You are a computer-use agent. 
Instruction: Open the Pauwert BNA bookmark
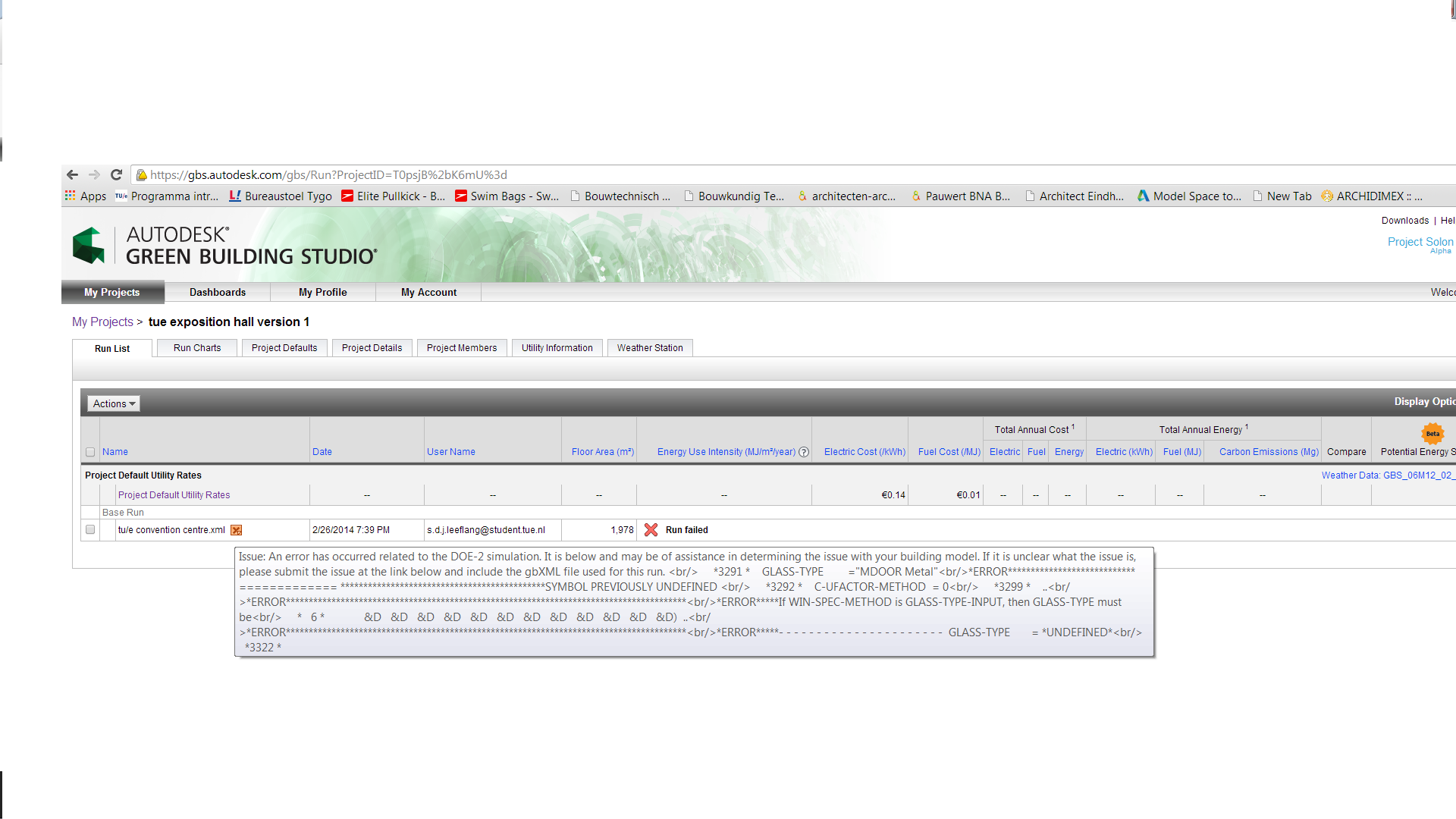[960, 196]
